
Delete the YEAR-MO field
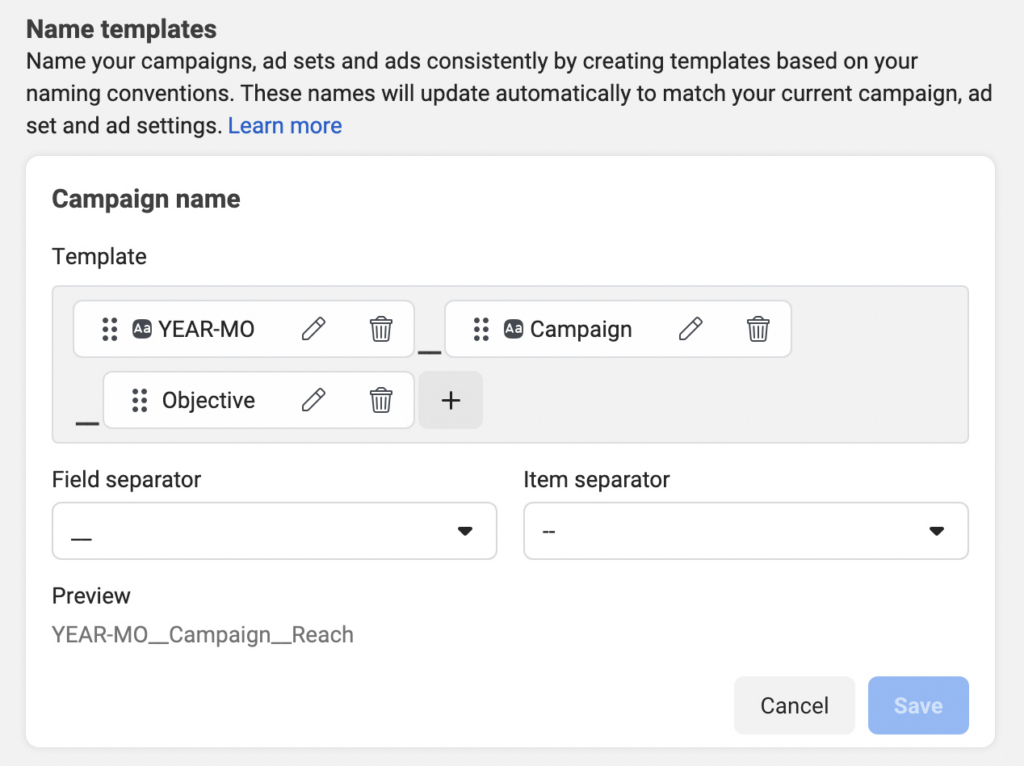click(x=380, y=328)
